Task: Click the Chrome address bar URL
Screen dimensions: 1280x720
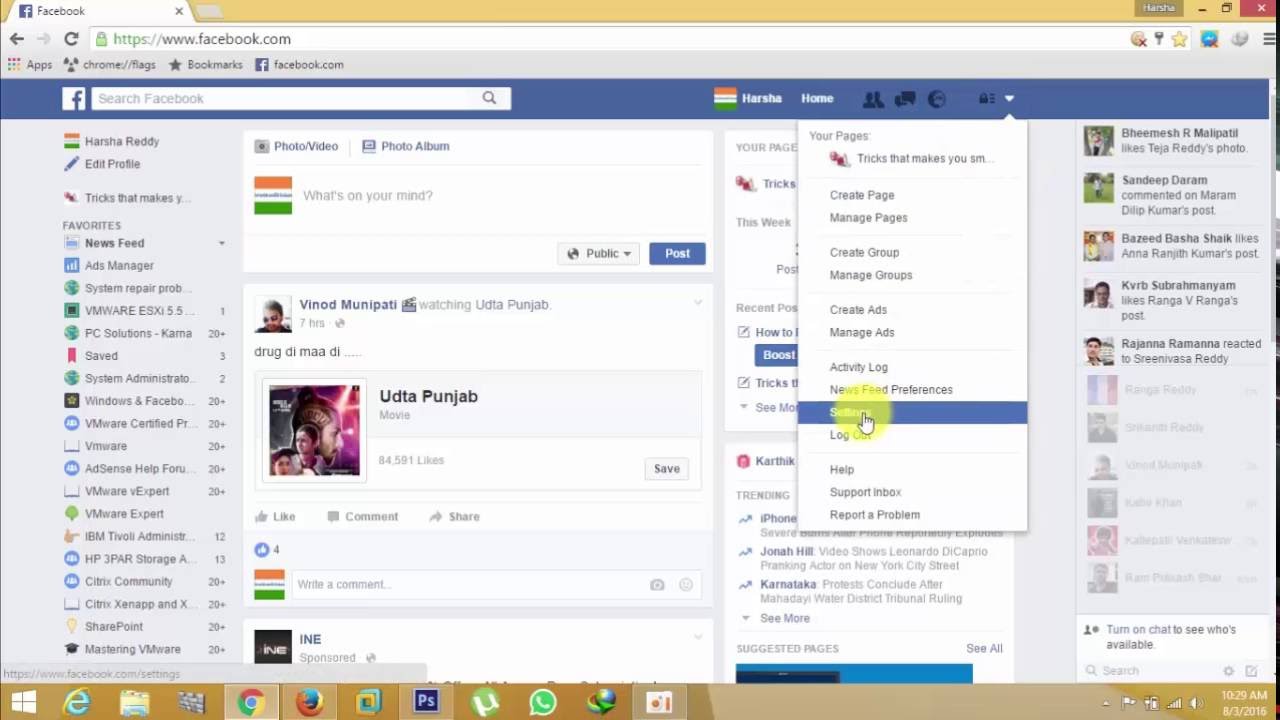Action: tap(202, 39)
